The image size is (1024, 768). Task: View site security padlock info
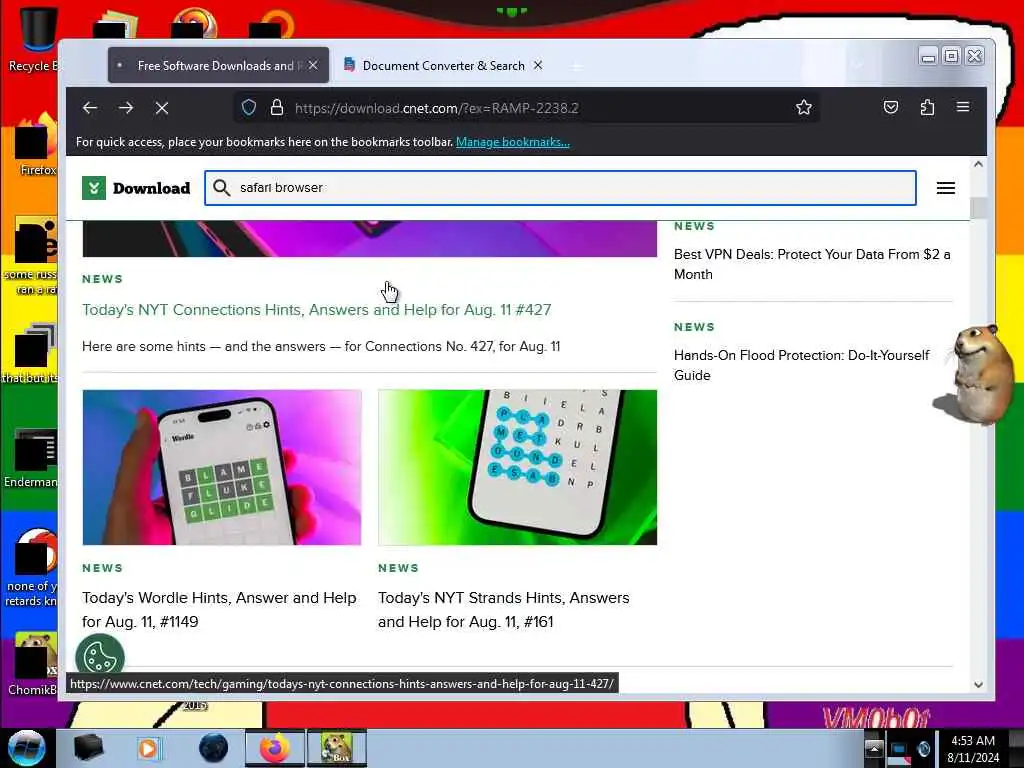(x=277, y=107)
